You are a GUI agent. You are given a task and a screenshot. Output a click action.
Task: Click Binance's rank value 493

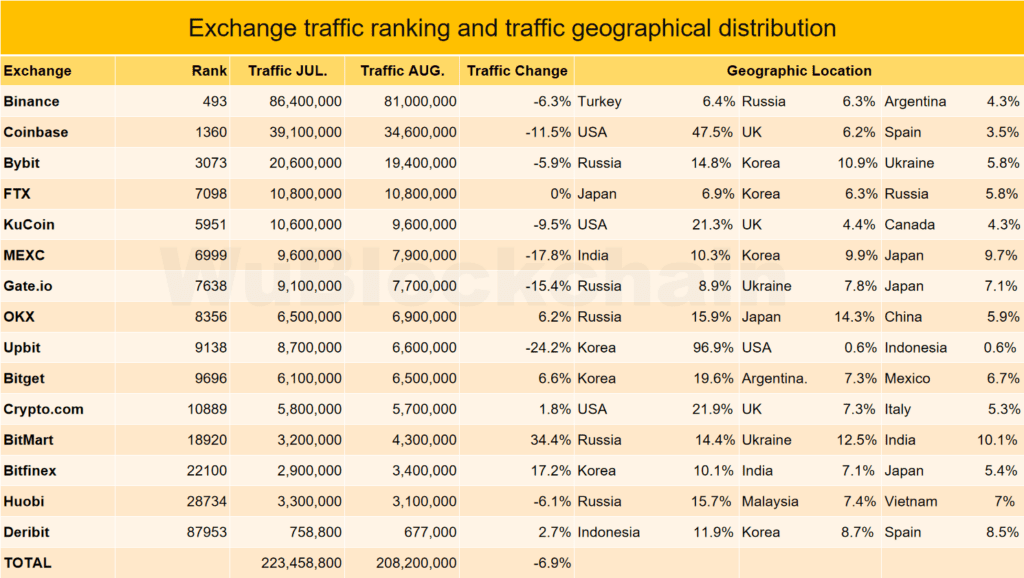(215, 101)
